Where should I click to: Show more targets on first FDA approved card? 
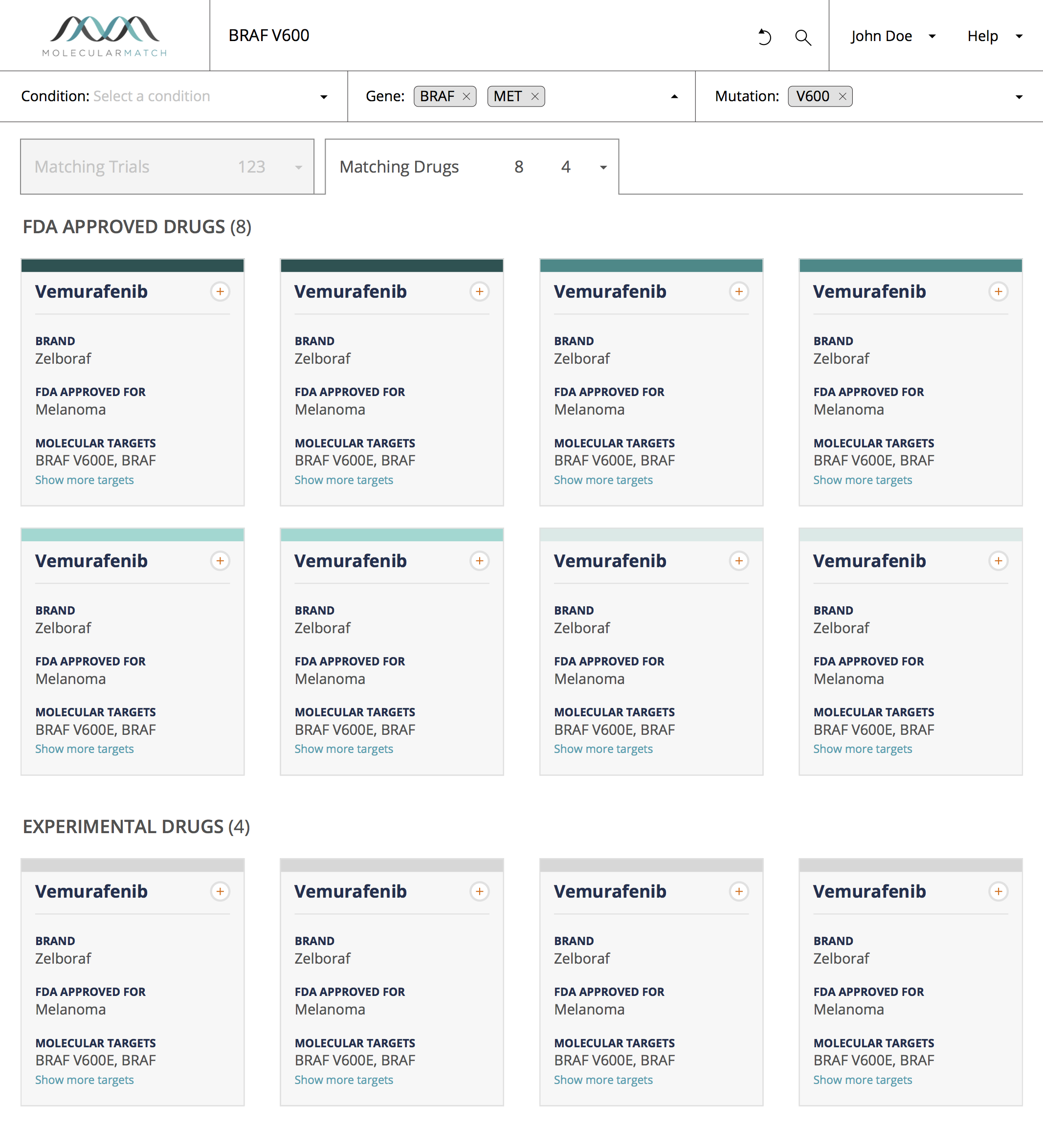[x=84, y=480]
